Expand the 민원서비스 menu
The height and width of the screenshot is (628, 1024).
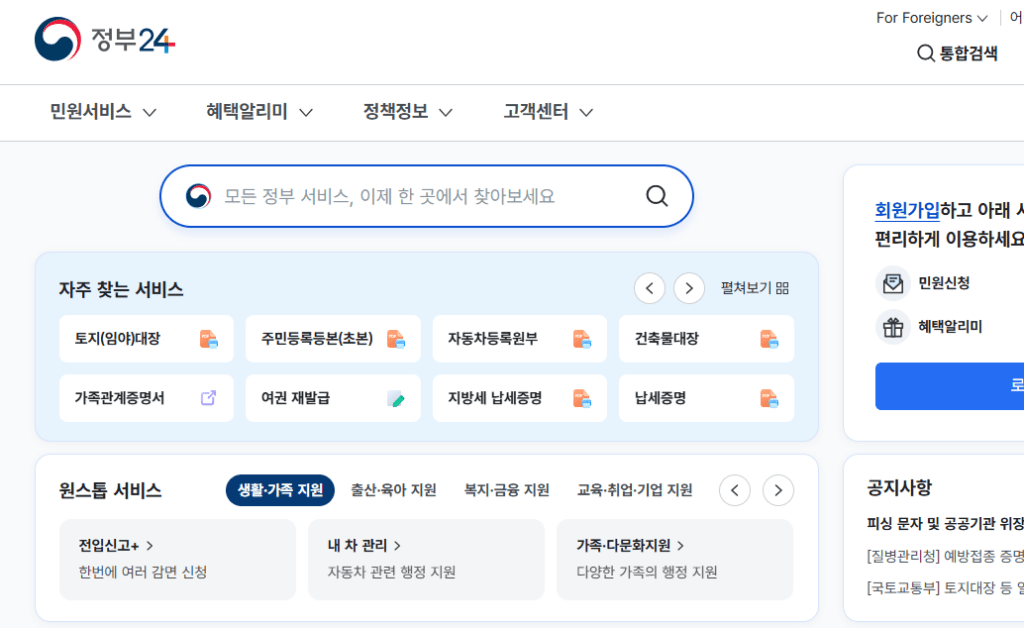[103, 112]
